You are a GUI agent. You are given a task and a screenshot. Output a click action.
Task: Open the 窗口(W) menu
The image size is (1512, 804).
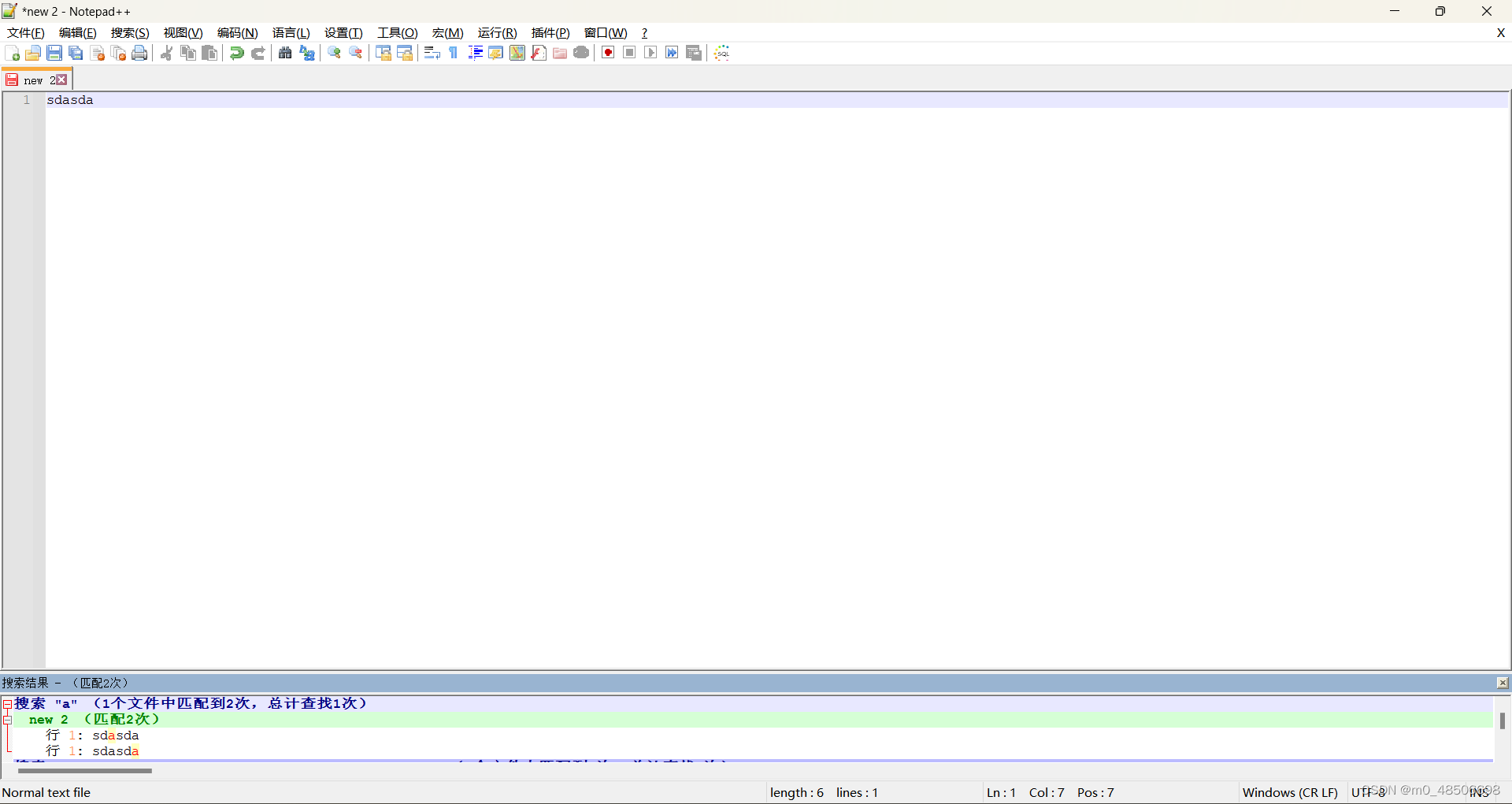tap(606, 32)
